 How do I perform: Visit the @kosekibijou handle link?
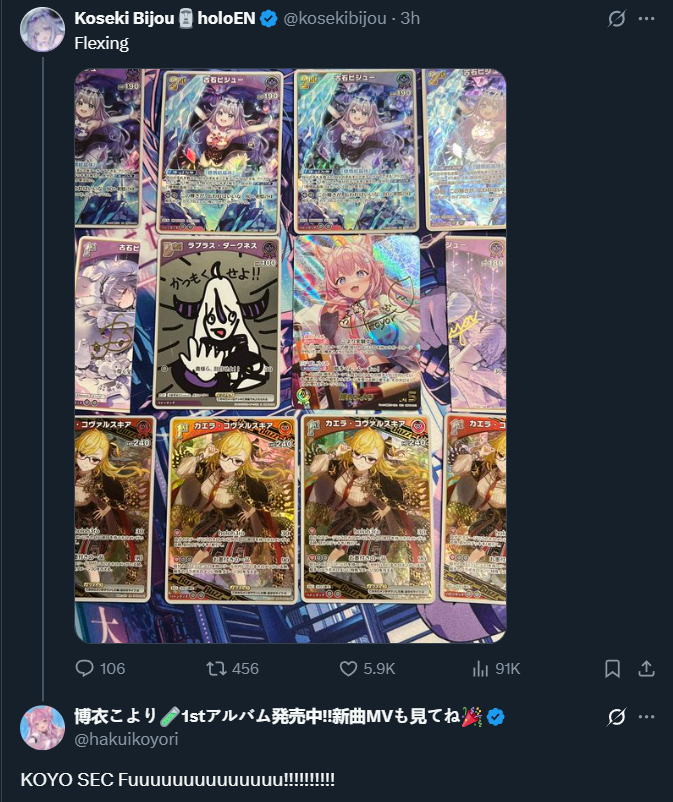pyautogui.click(x=335, y=18)
